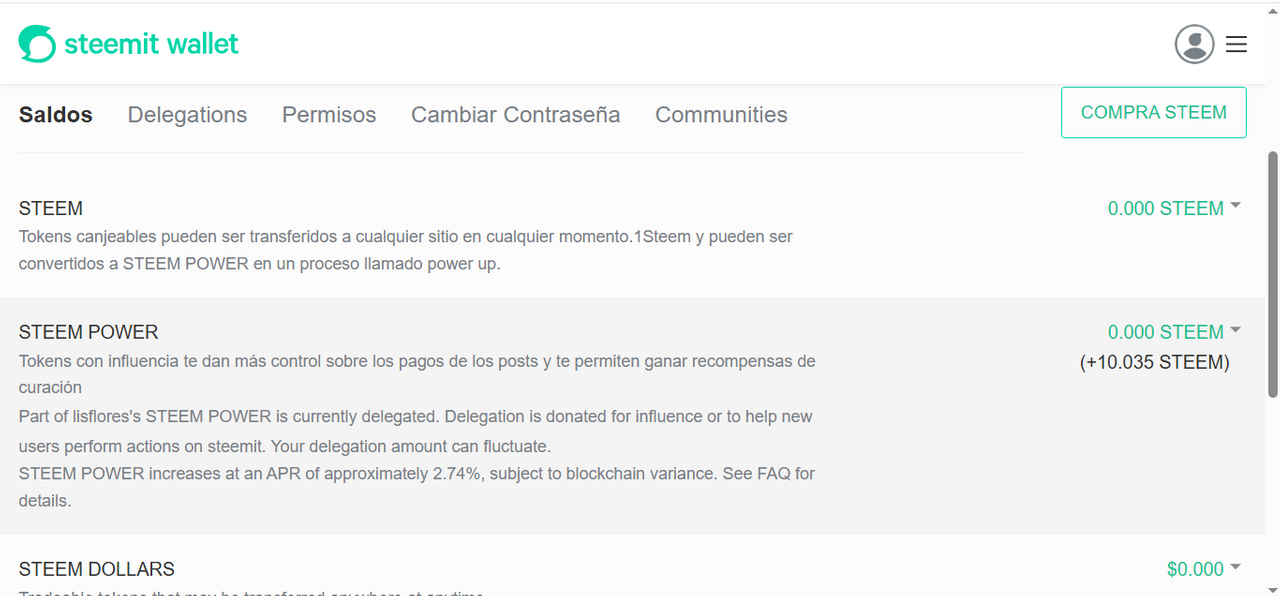The image size is (1280, 596).
Task: Go to the Permisos tab
Action: tap(329, 115)
